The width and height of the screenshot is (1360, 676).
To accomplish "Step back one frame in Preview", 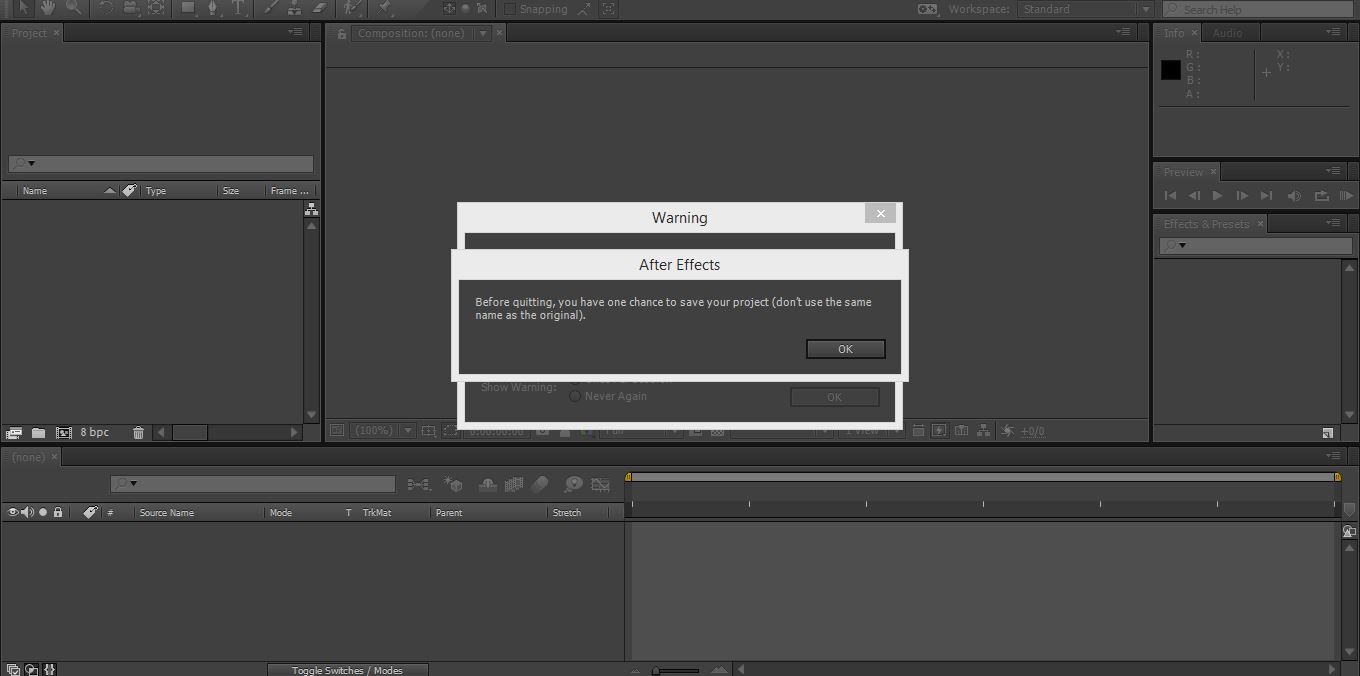I will coord(1193,196).
